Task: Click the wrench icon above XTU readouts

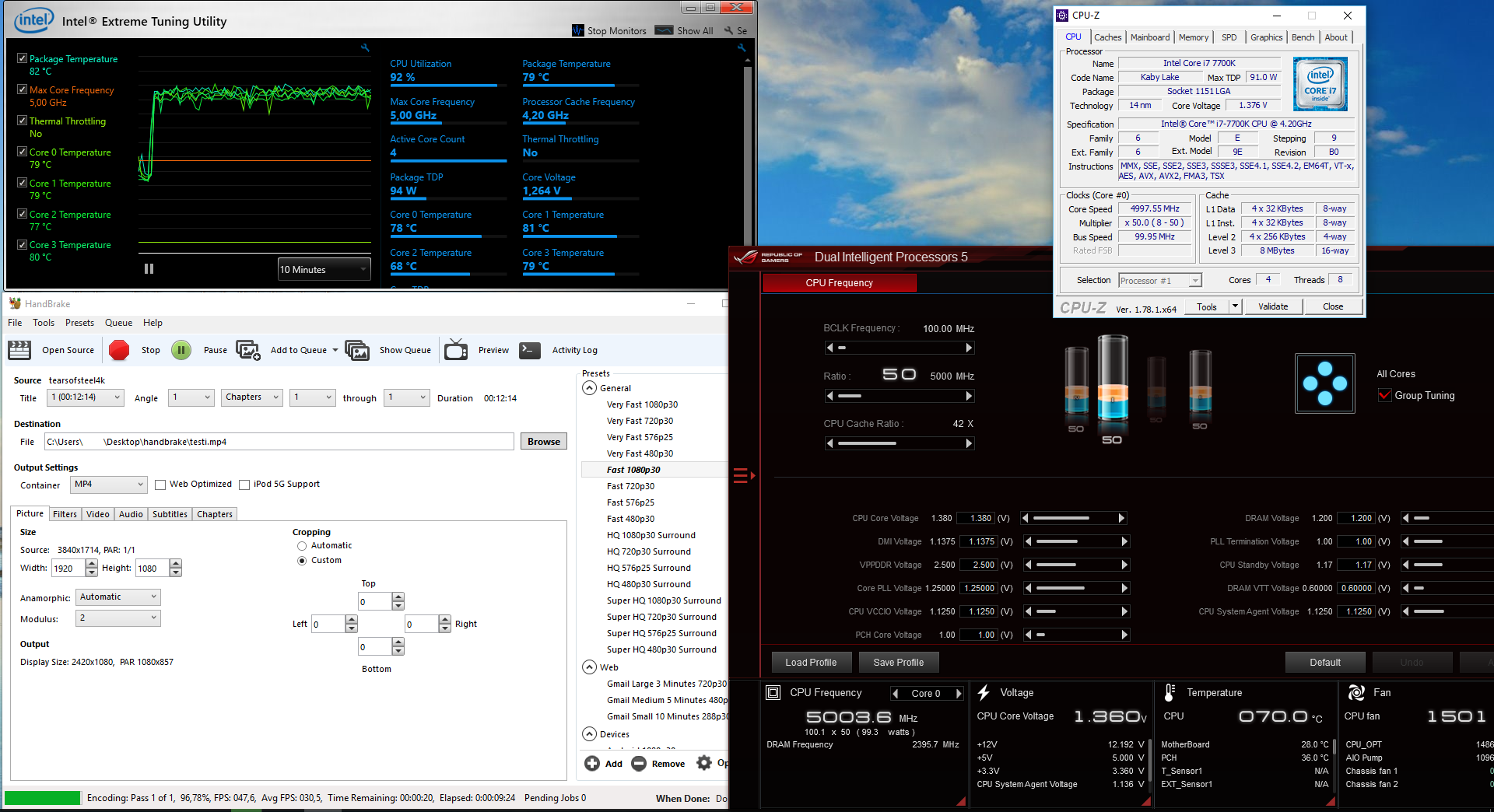Action: (742, 47)
